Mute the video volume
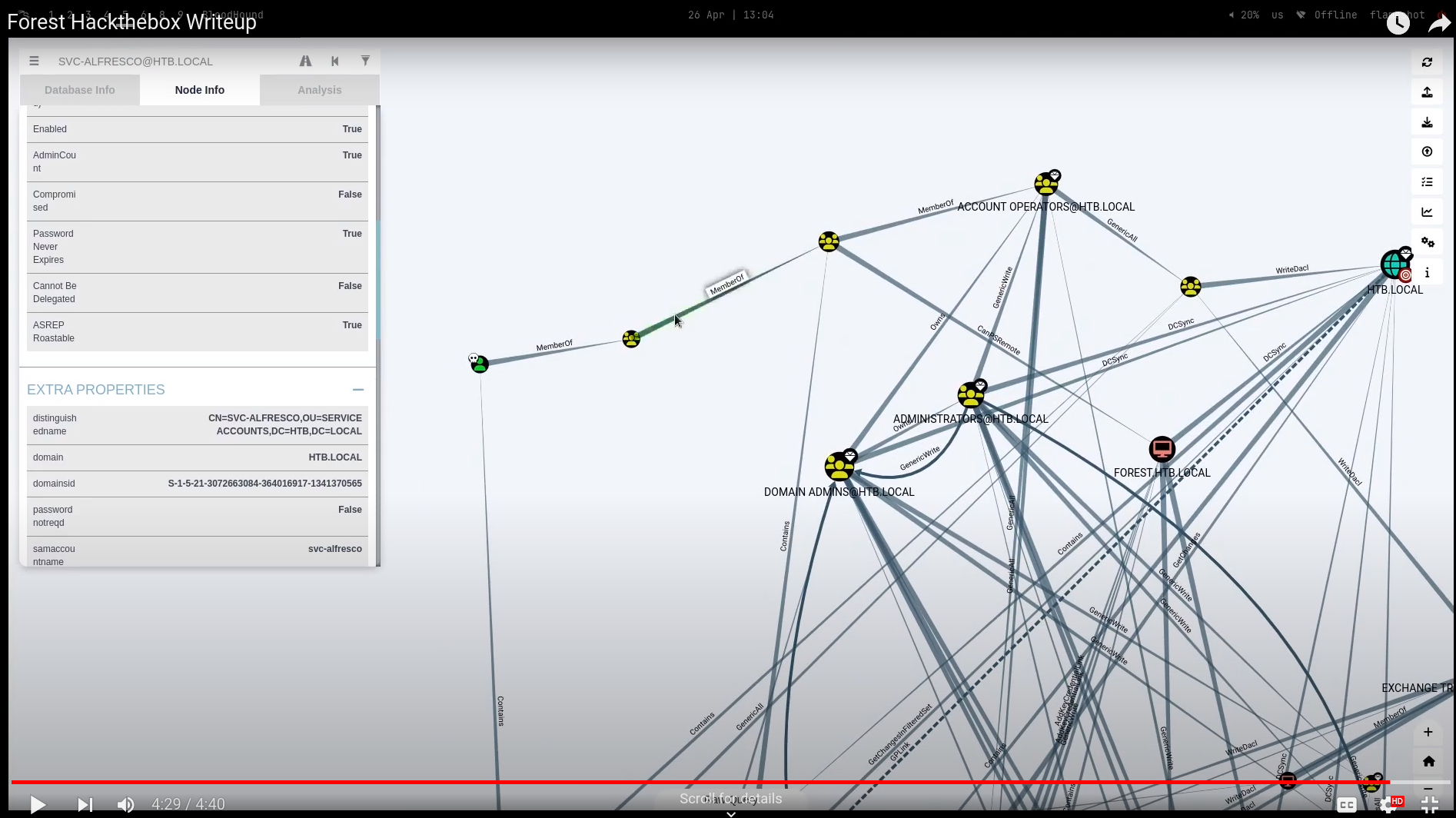This screenshot has height=818, width=1456. click(x=126, y=804)
